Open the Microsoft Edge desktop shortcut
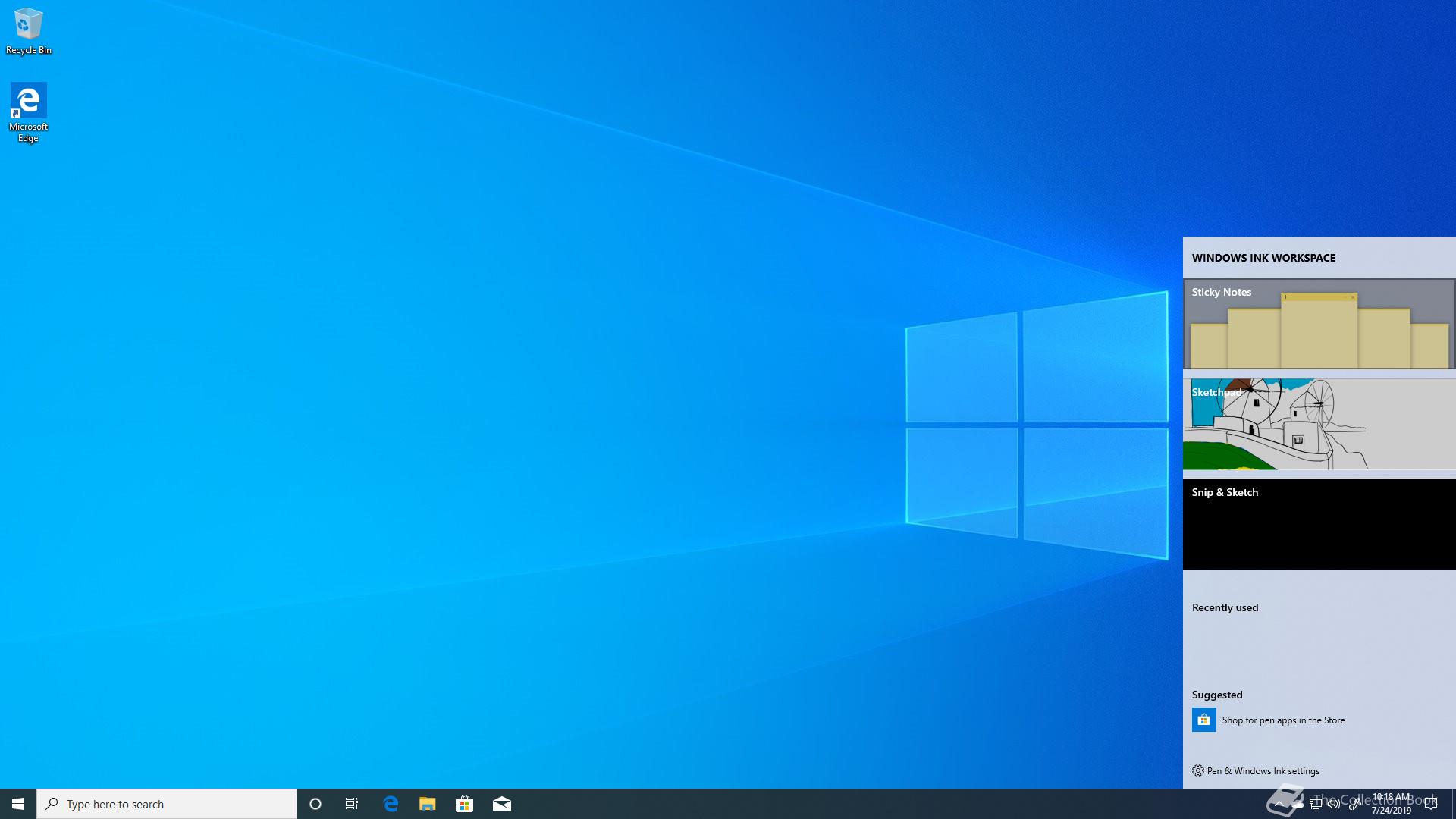 click(x=29, y=112)
